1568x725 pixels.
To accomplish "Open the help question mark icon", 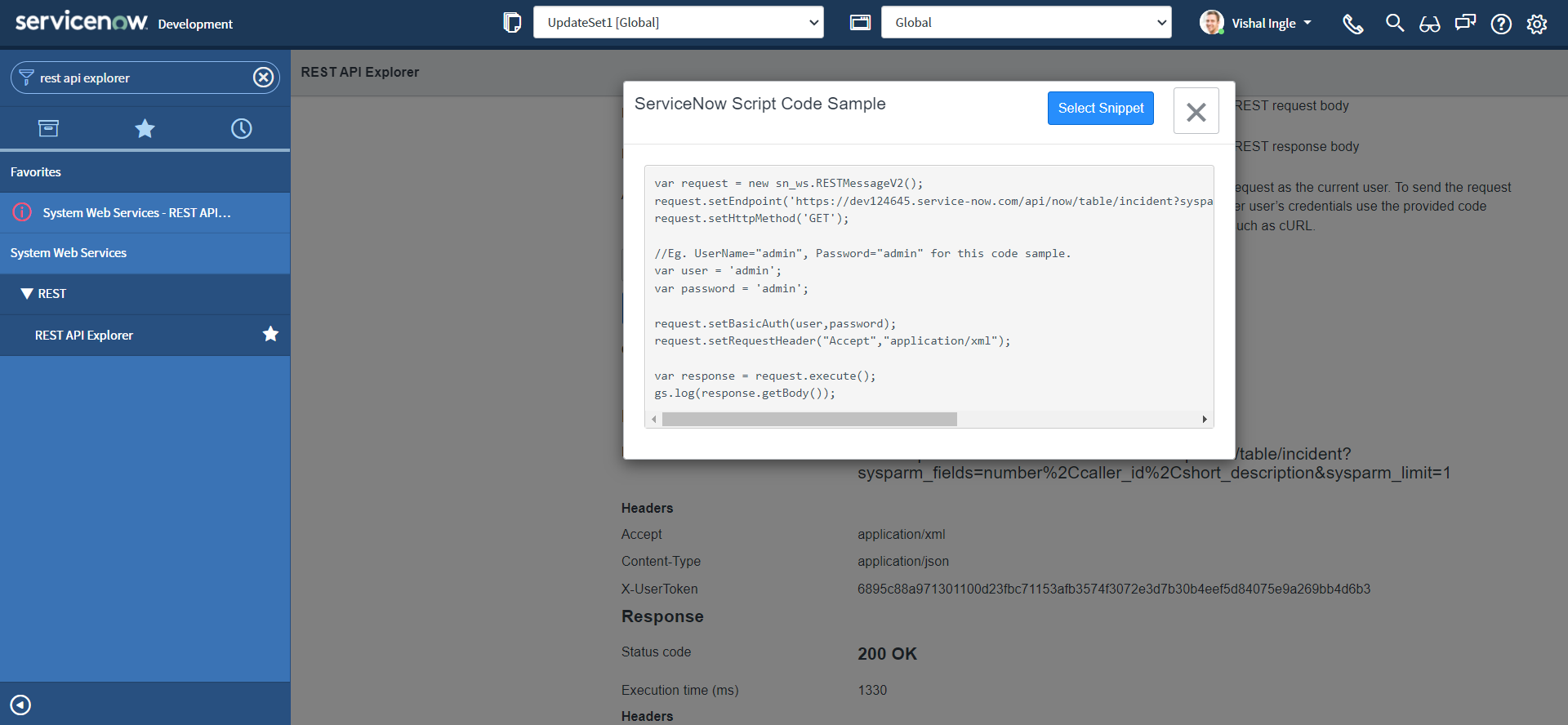I will [x=1501, y=24].
